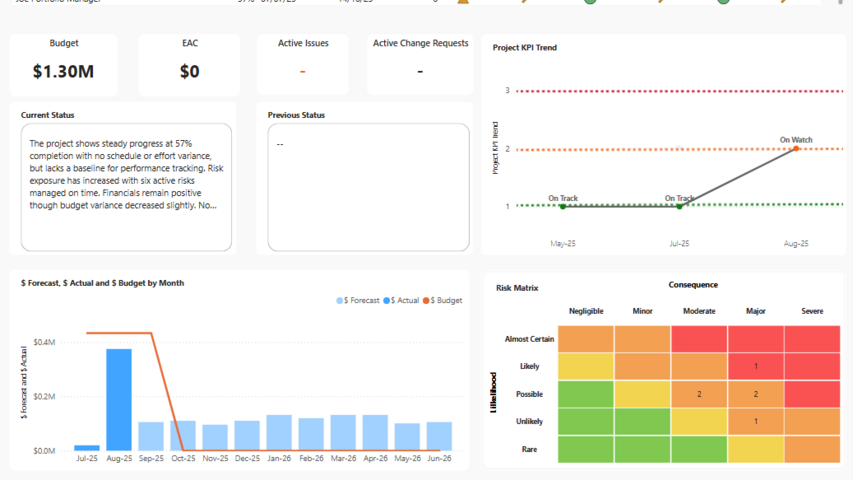The image size is (853, 480).
Task: Open the Budget $1.30M card
Action: click(64, 65)
